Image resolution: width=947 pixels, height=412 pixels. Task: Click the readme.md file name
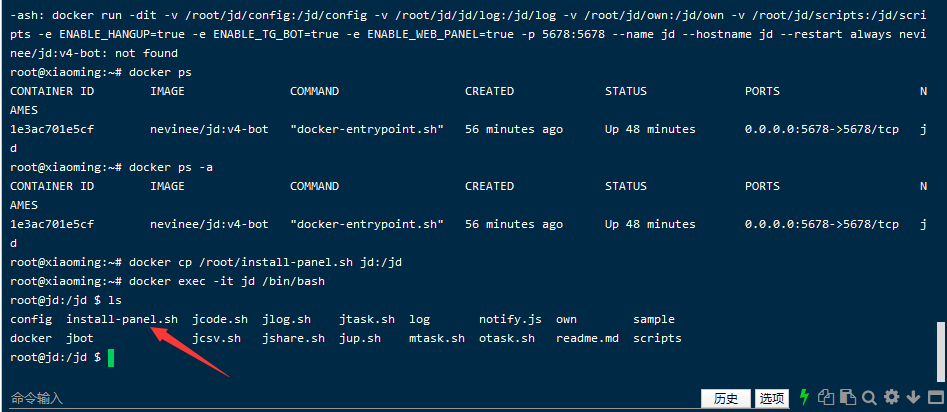(x=587, y=338)
